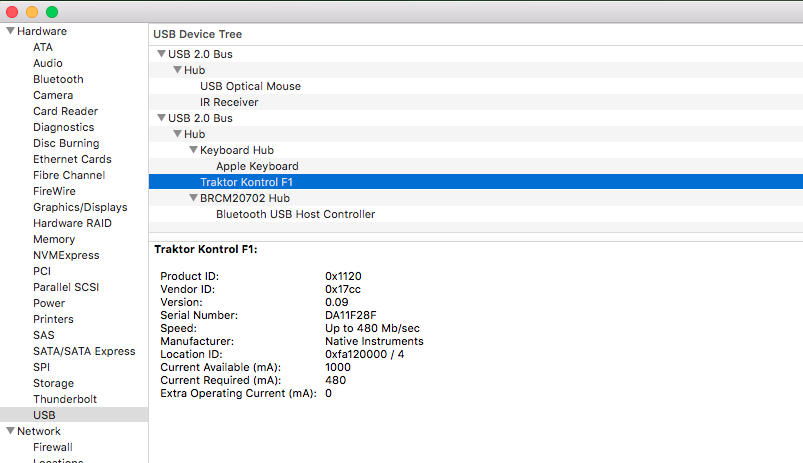Select the USB Optical Mouse device

tap(250, 86)
